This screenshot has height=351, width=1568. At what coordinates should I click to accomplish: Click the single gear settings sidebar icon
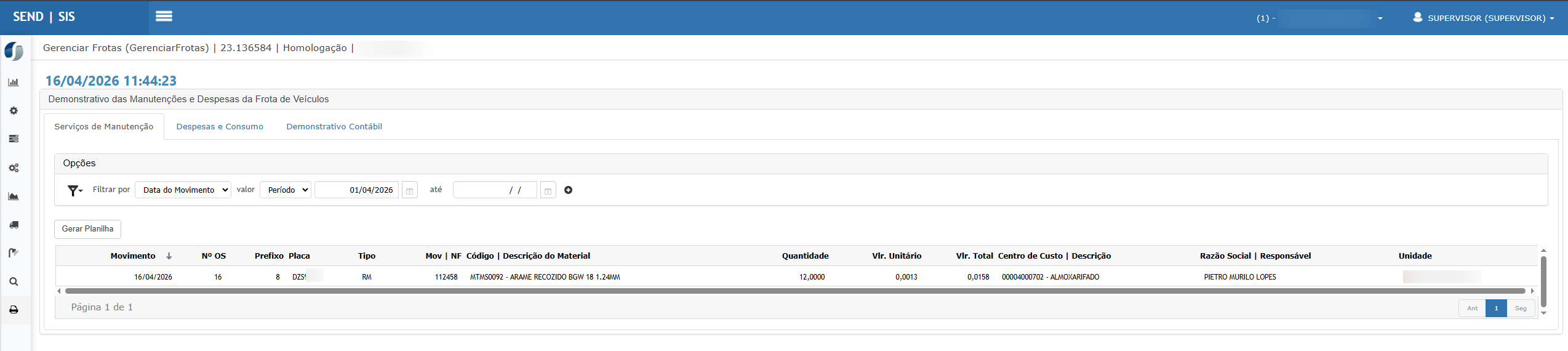(14, 111)
